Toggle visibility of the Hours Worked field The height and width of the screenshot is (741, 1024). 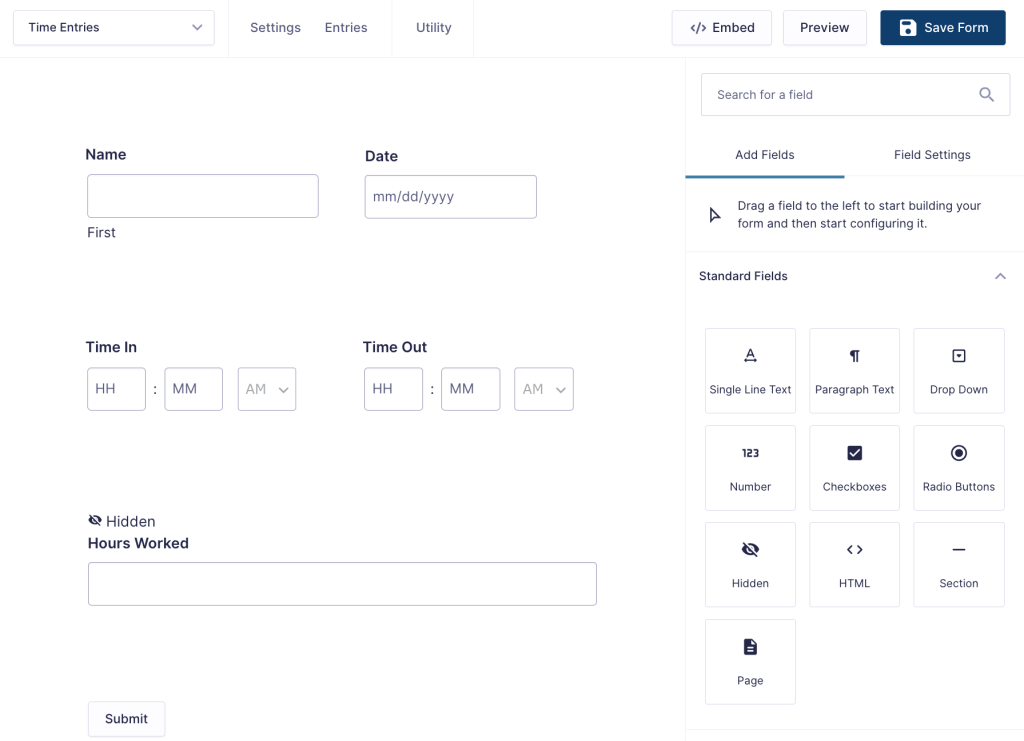coord(94,519)
